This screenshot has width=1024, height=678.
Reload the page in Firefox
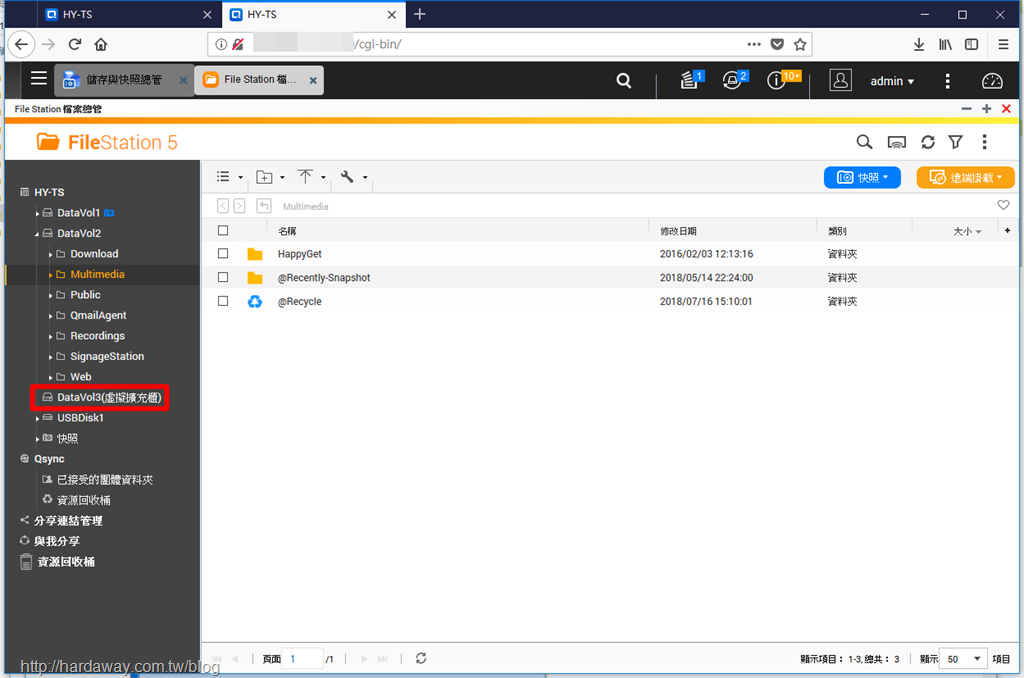point(74,44)
